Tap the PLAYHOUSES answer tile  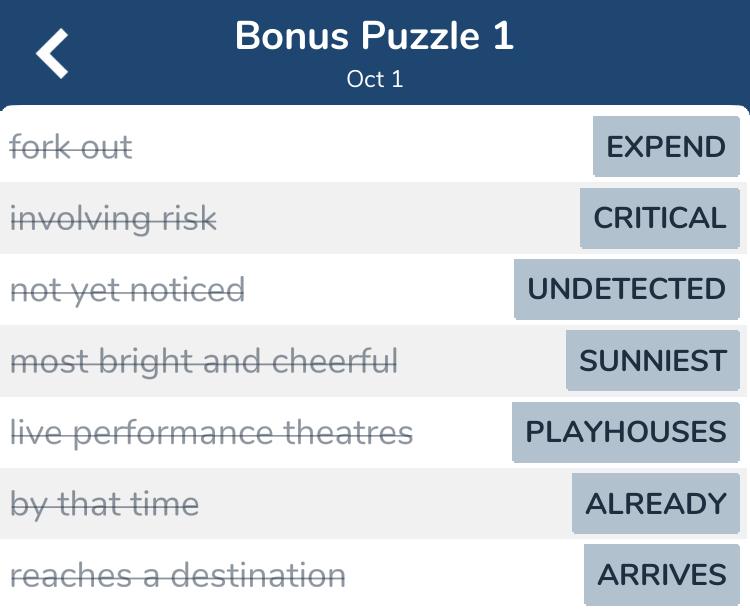[x=626, y=432]
